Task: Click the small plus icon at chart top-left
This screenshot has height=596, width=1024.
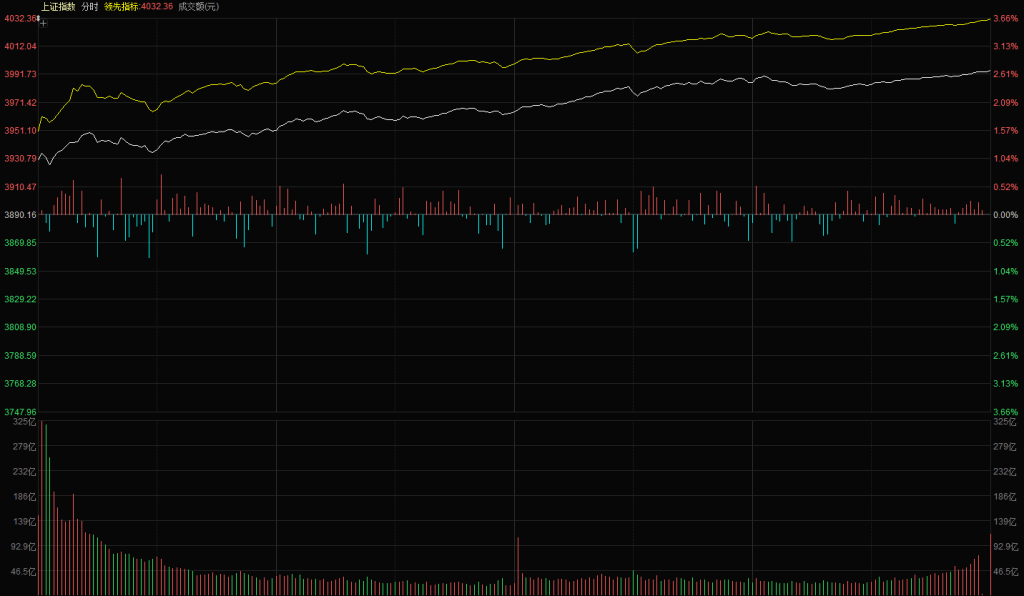Action: (x=43, y=22)
